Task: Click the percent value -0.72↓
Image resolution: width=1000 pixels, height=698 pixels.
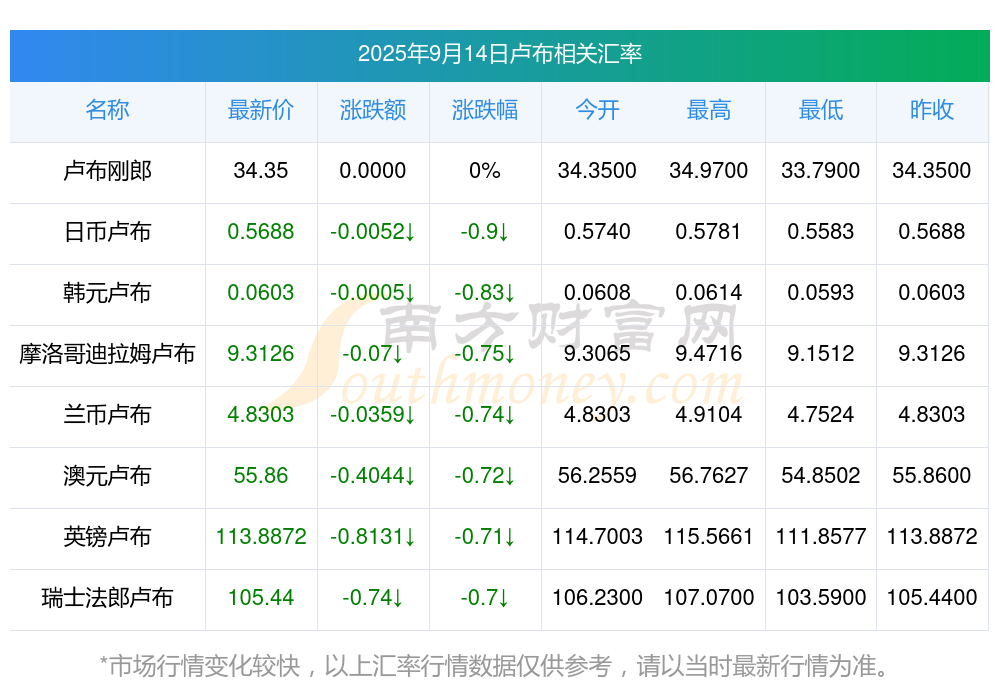Action: pyautogui.click(x=485, y=476)
